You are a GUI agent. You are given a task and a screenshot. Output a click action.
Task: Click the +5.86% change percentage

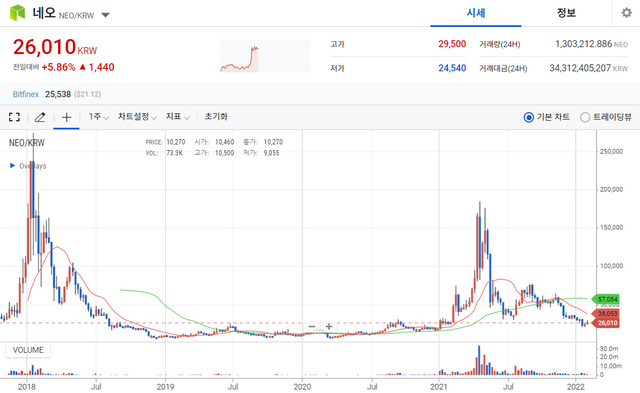point(58,67)
